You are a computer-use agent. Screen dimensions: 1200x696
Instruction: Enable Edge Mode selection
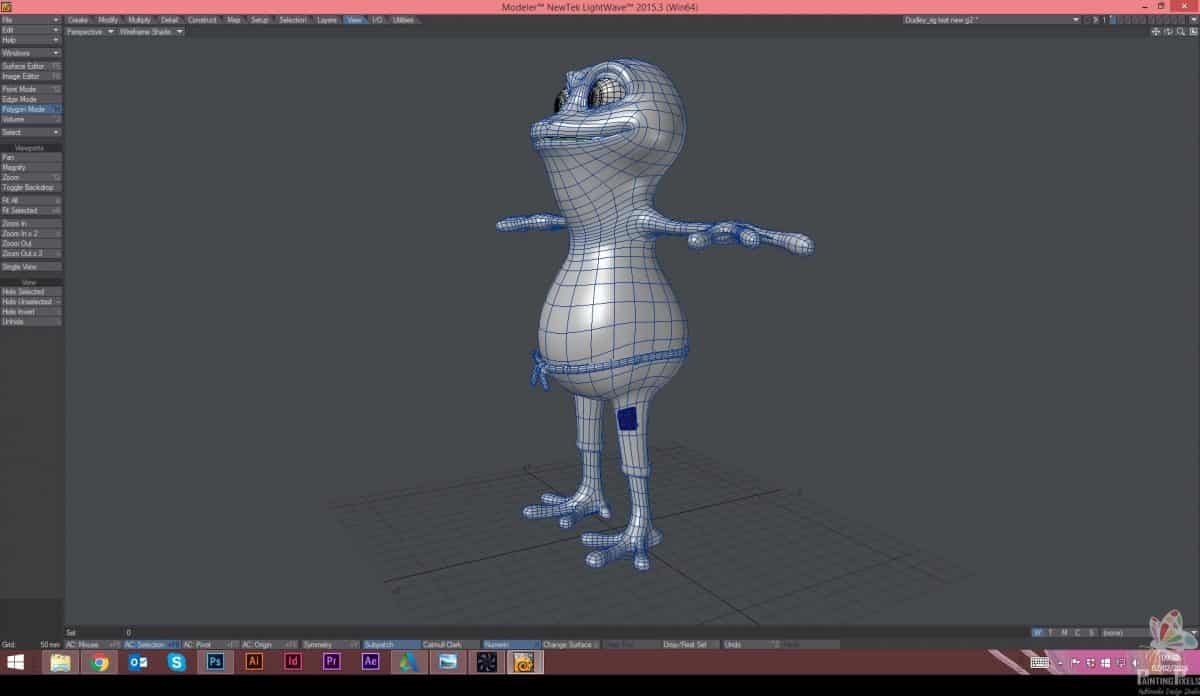pyautogui.click(x=30, y=99)
